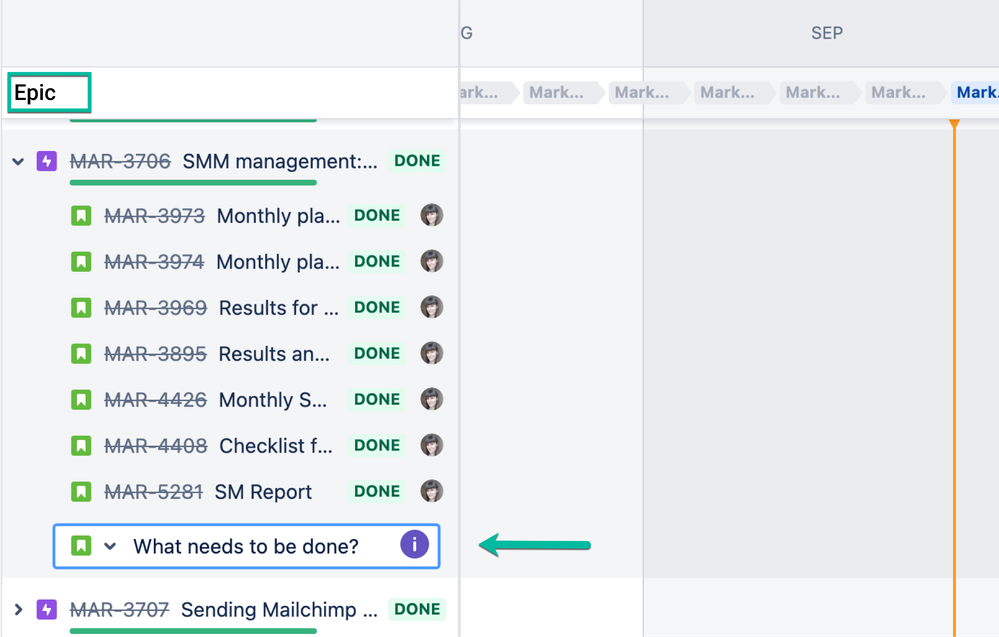
Task: Click the story icon next to MAR-4408
Action: [x=81, y=445]
